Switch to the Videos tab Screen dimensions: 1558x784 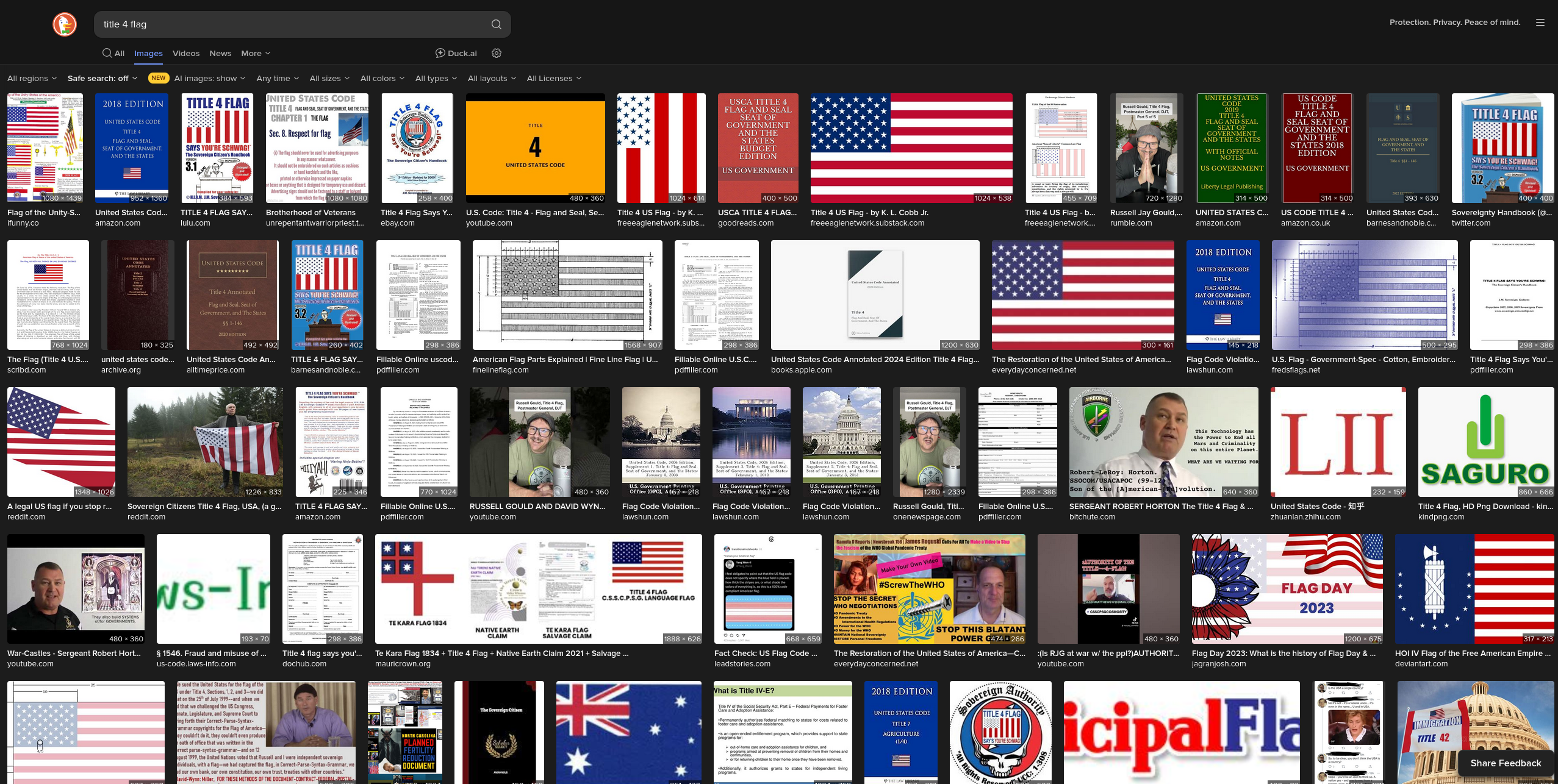pyautogui.click(x=185, y=53)
